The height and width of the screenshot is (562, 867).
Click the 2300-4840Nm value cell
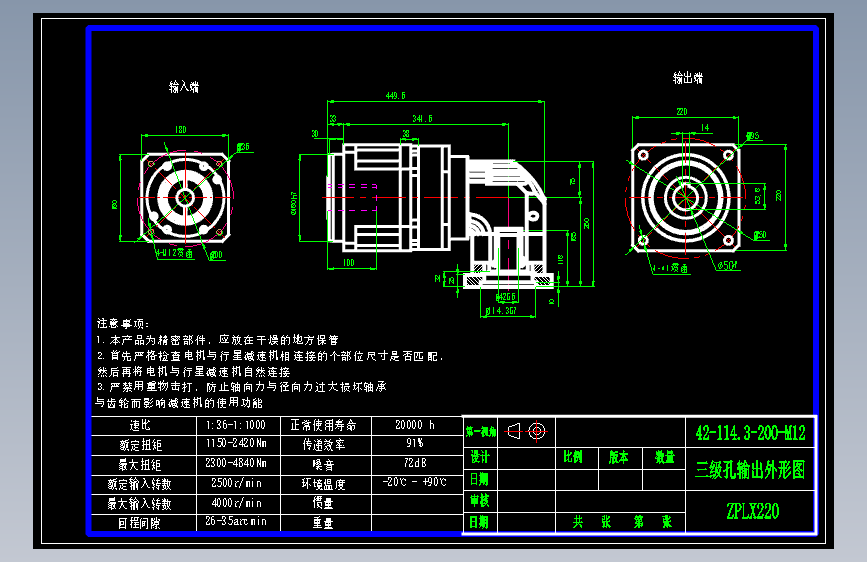[238, 465]
